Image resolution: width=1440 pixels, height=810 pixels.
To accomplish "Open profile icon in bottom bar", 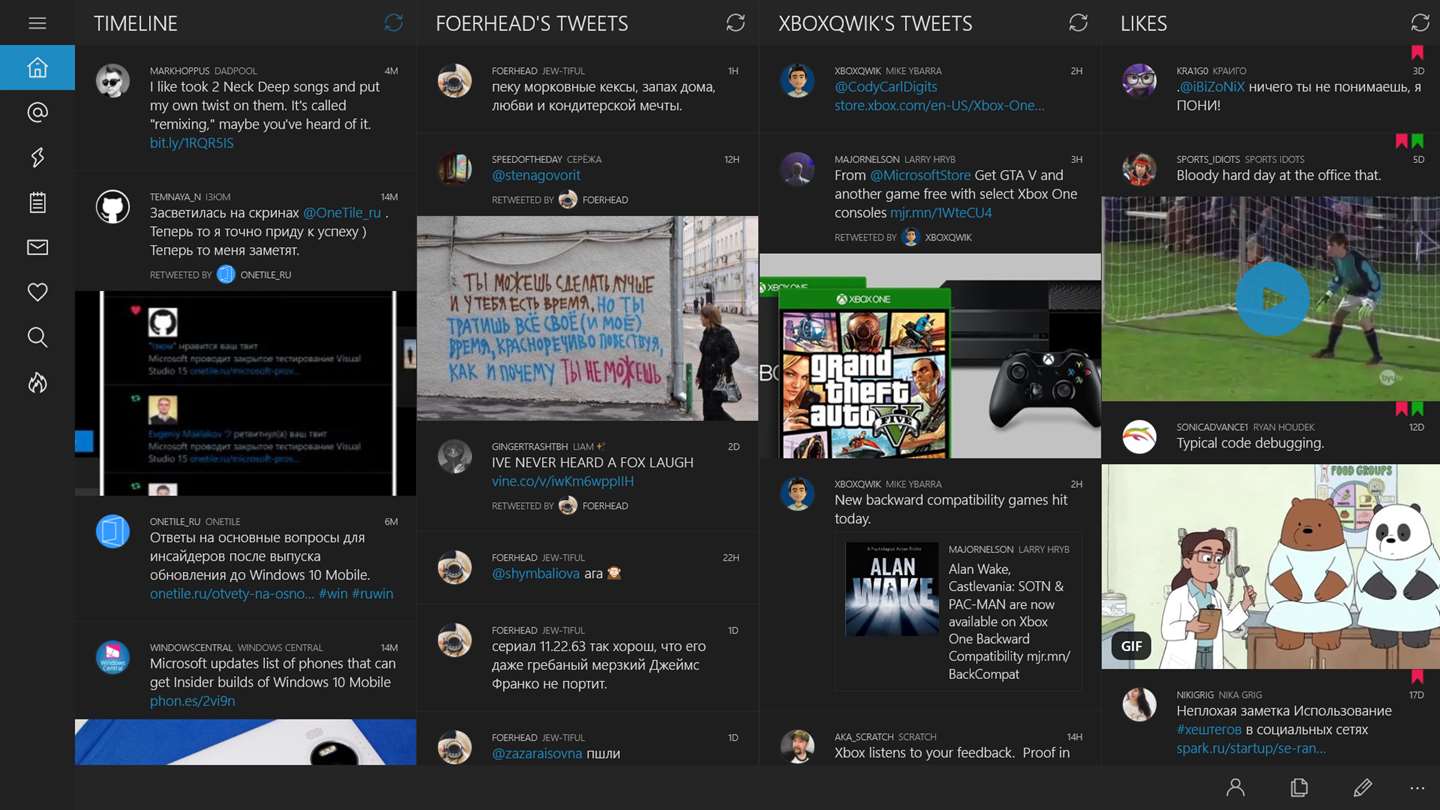I will [x=1235, y=788].
